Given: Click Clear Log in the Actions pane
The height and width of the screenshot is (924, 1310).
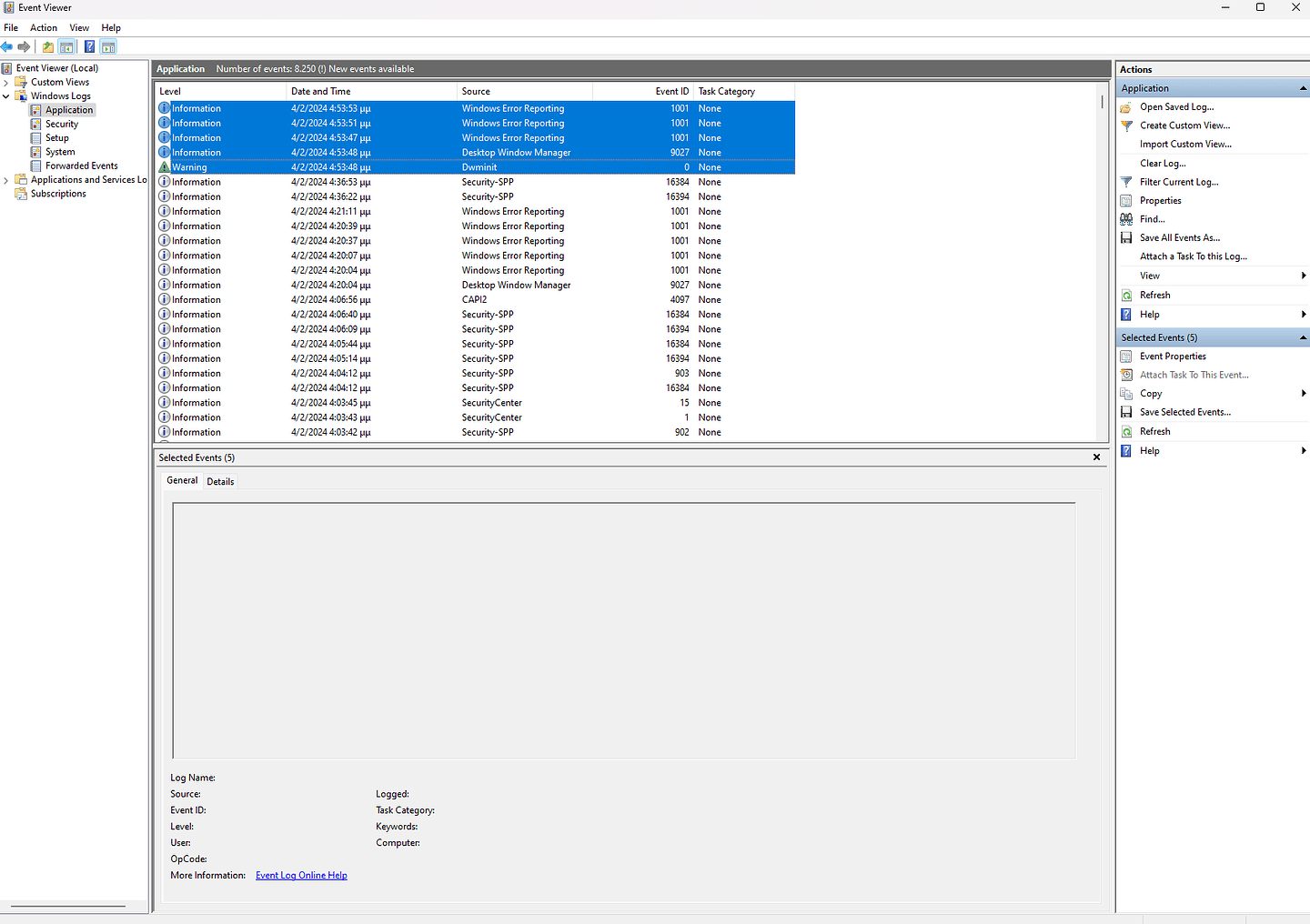Looking at the screenshot, I should click(1163, 163).
